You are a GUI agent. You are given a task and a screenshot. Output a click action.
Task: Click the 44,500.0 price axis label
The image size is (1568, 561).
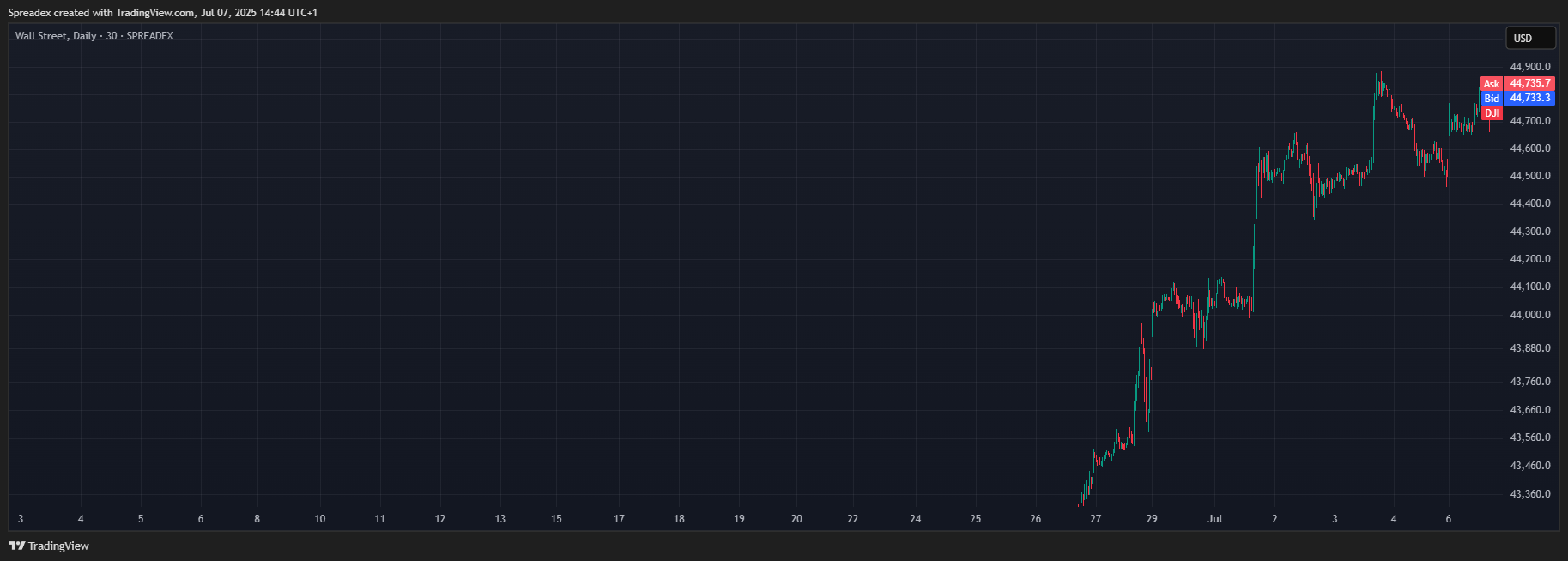(x=1530, y=176)
